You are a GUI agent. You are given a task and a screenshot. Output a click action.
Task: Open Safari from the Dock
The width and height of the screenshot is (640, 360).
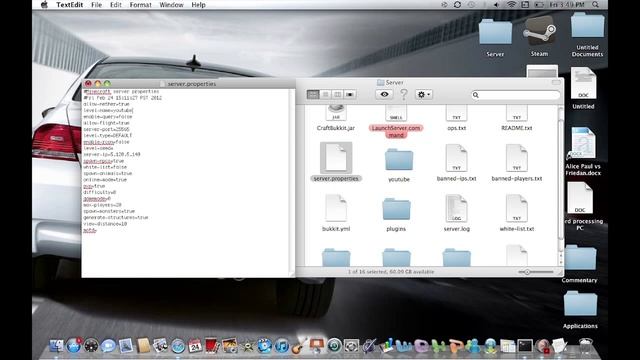click(x=178, y=346)
